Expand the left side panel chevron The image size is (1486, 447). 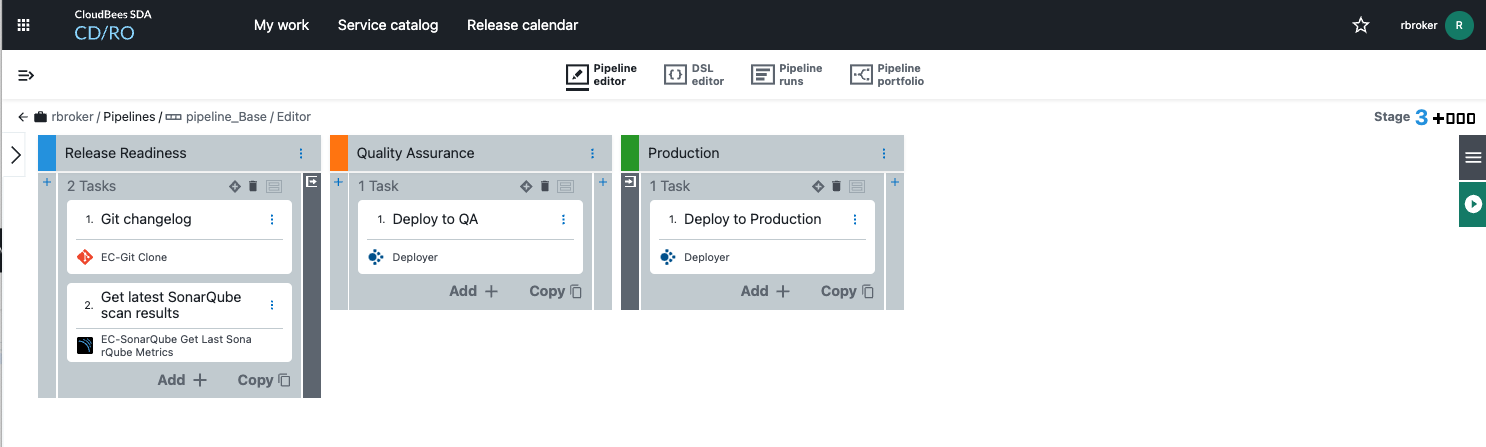pyautogui.click(x=15, y=155)
